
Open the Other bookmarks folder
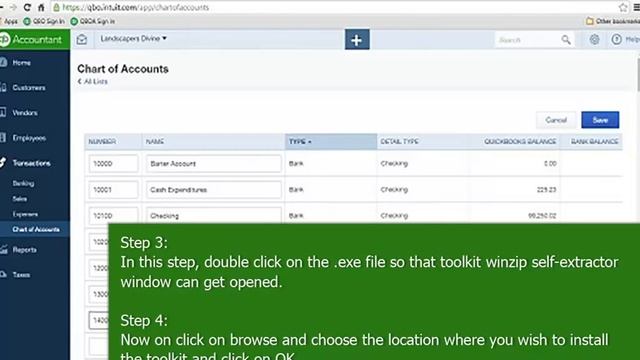tap(613, 21)
